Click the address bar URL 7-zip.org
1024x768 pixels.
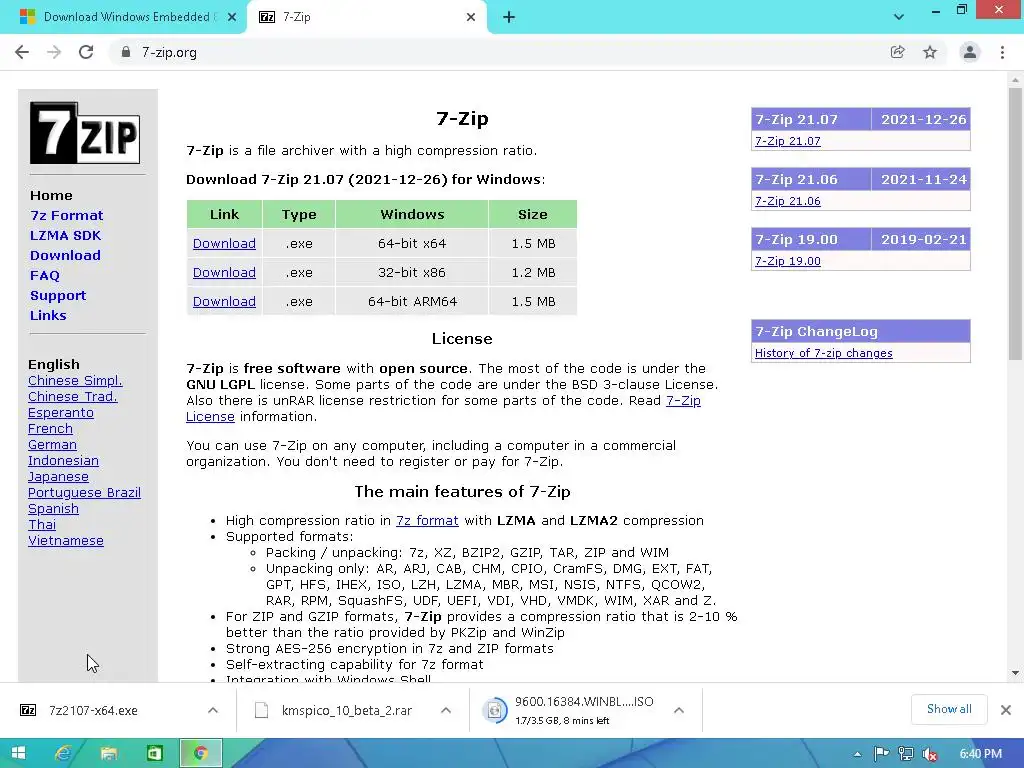(x=169, y=52)
